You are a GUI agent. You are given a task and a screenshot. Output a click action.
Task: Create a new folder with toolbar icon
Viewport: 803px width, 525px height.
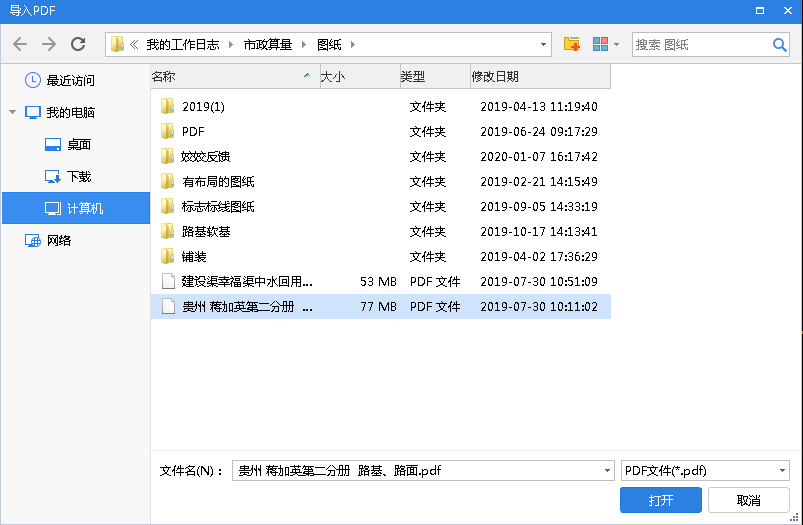[x=571, y=45]
